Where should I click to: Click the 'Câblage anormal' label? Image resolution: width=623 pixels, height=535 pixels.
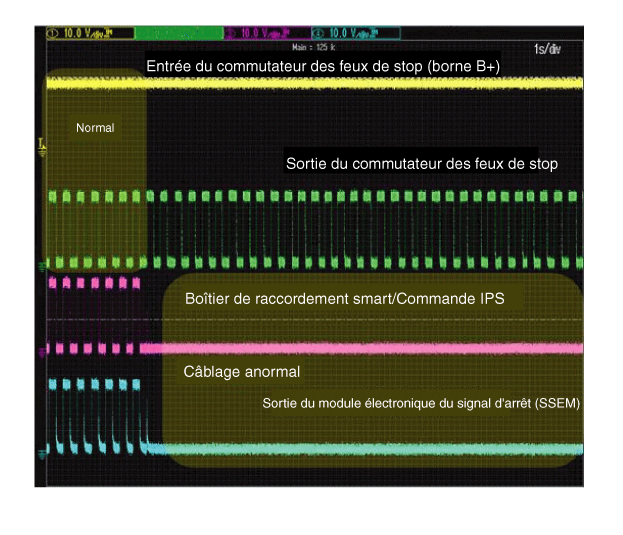(x=242, y=372)
